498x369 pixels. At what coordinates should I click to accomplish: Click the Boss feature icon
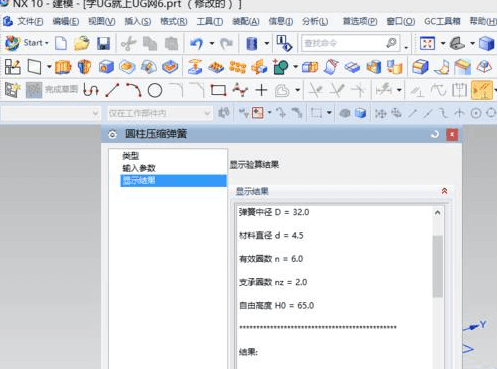tap(127, 67)
